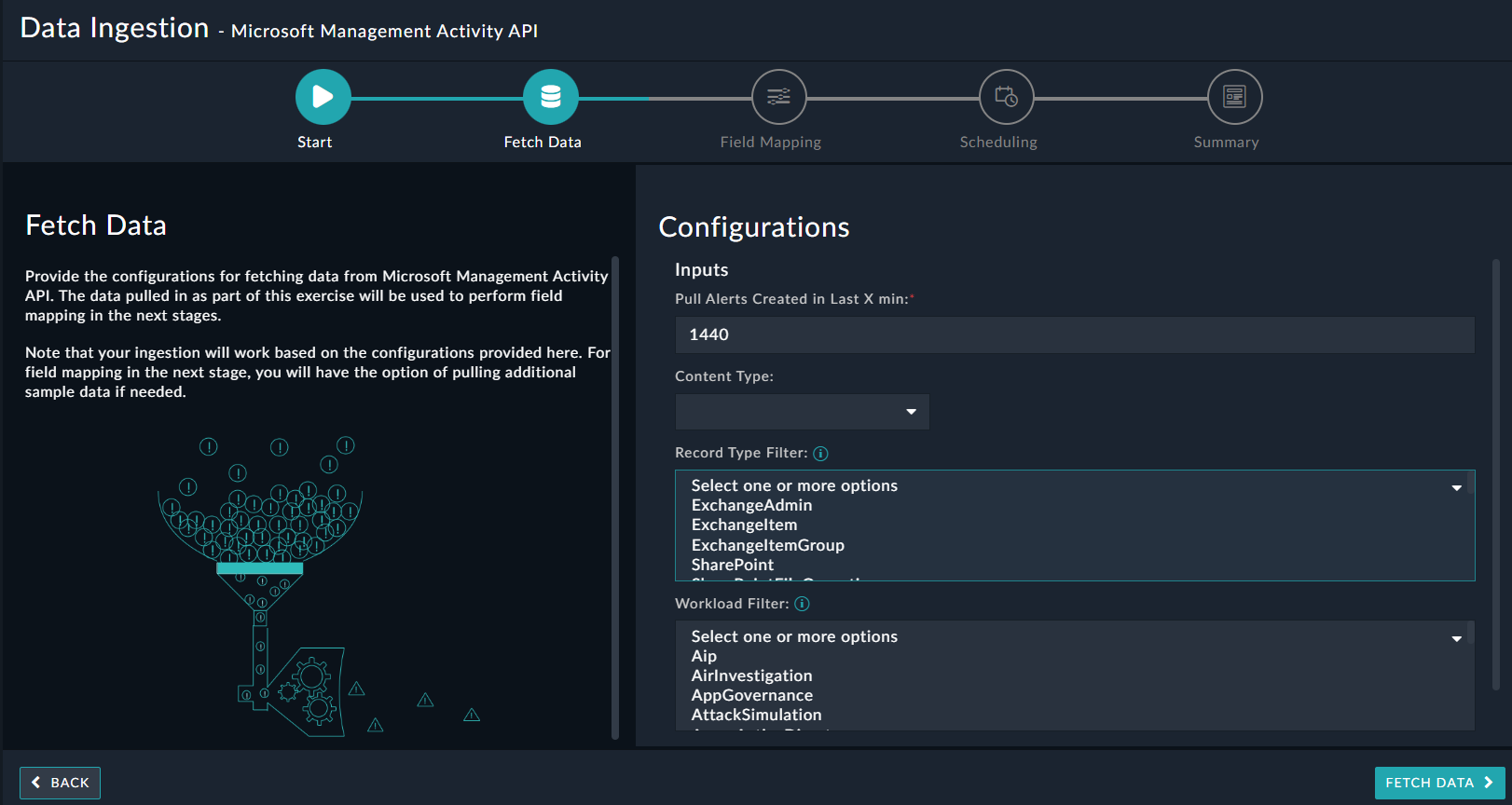Select SharePoint record type option
The image size is (1512, 805).
coord(732,565)
